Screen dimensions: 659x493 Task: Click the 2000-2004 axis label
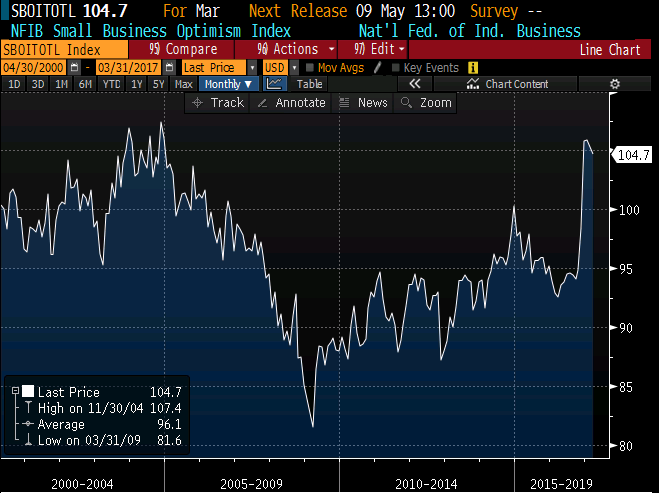point(82,484)
